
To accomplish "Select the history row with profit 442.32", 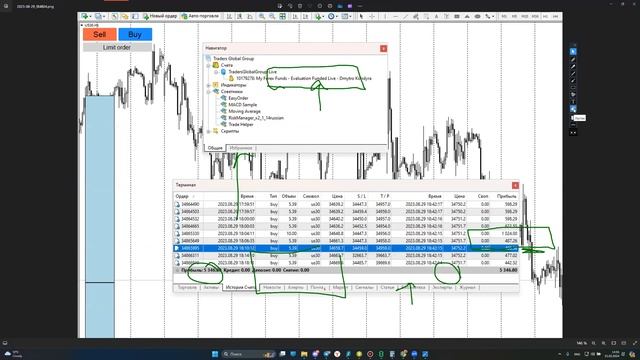I will point(346,263).
